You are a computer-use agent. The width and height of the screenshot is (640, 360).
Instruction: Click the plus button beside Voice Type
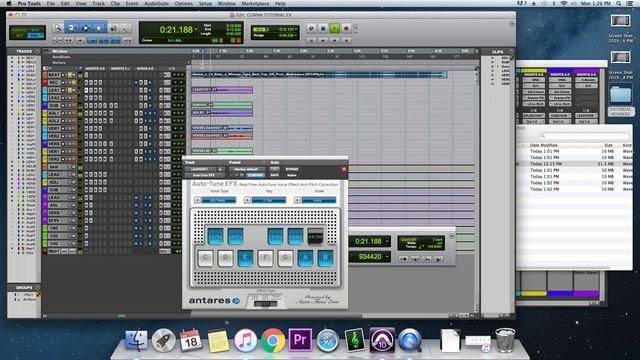coord(197,200)
